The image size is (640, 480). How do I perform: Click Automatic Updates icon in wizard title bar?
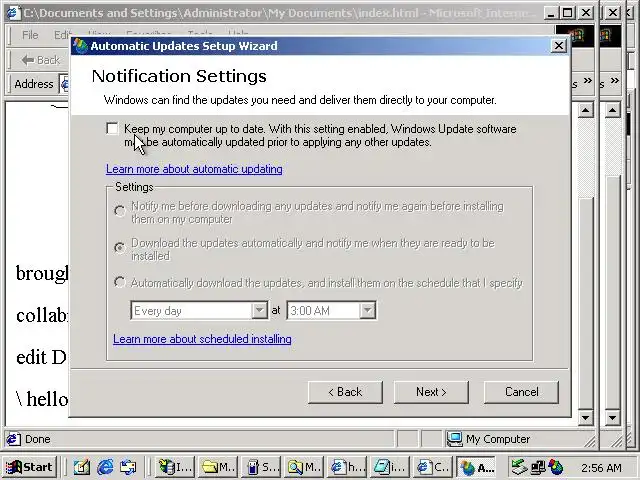point(80,46)
